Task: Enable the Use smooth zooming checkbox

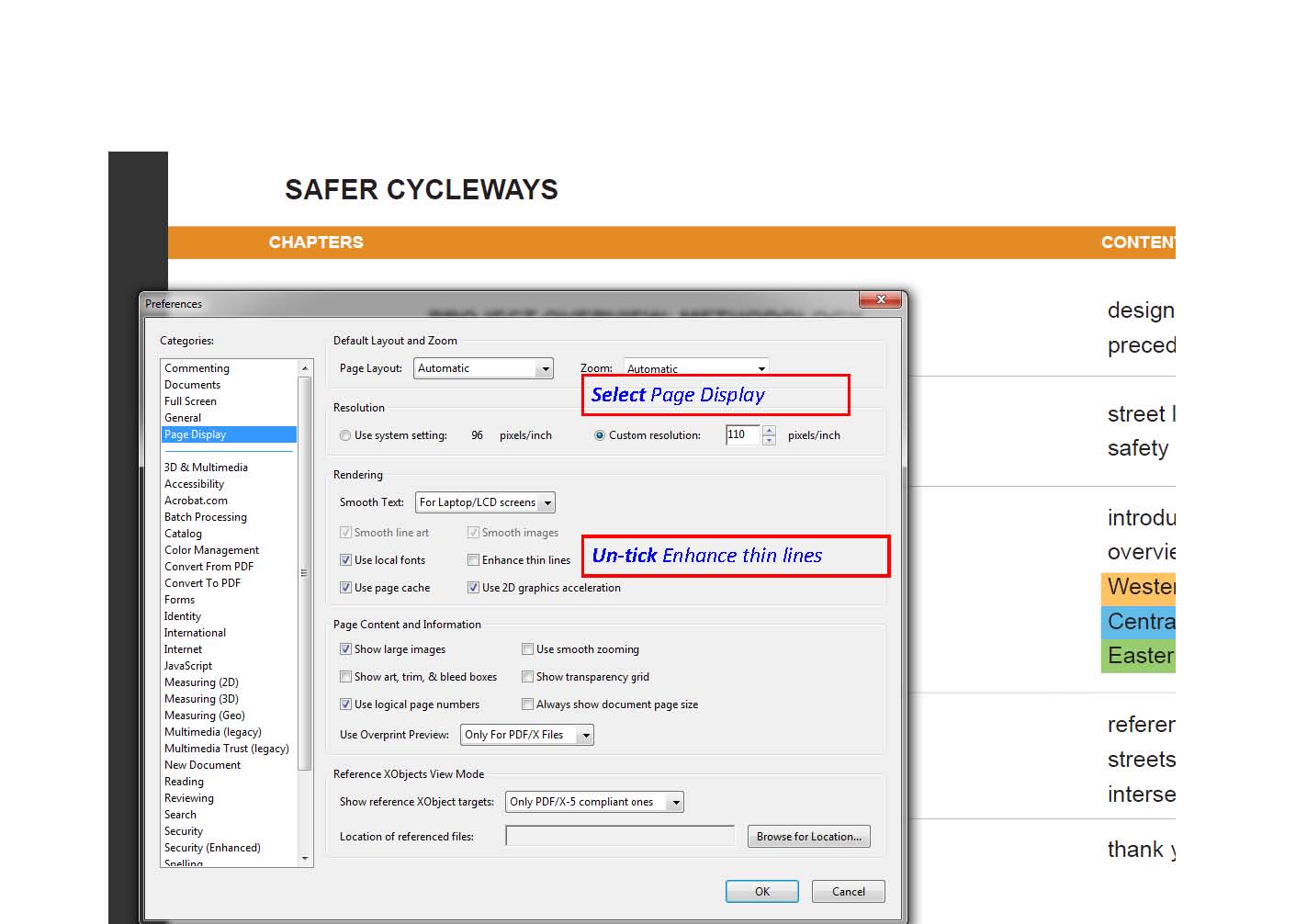Action: click(x=528, y=649)
